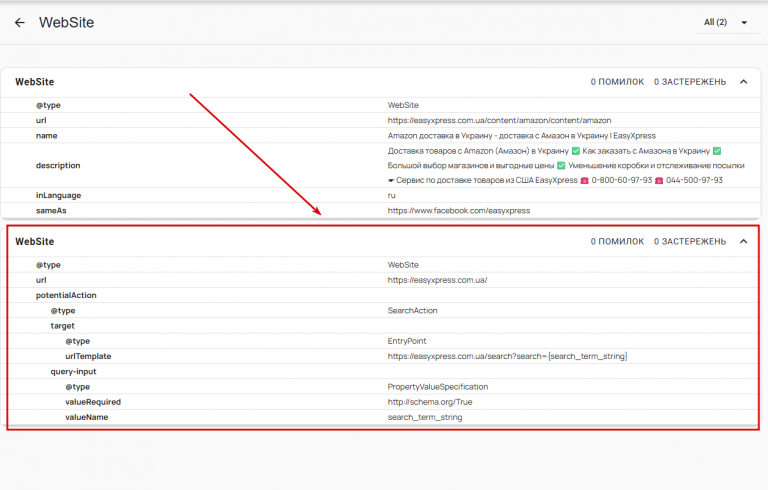This screenshot has width=768, height=490.
Task: Click the amazon content URL value
Action: tap(499, 121)
